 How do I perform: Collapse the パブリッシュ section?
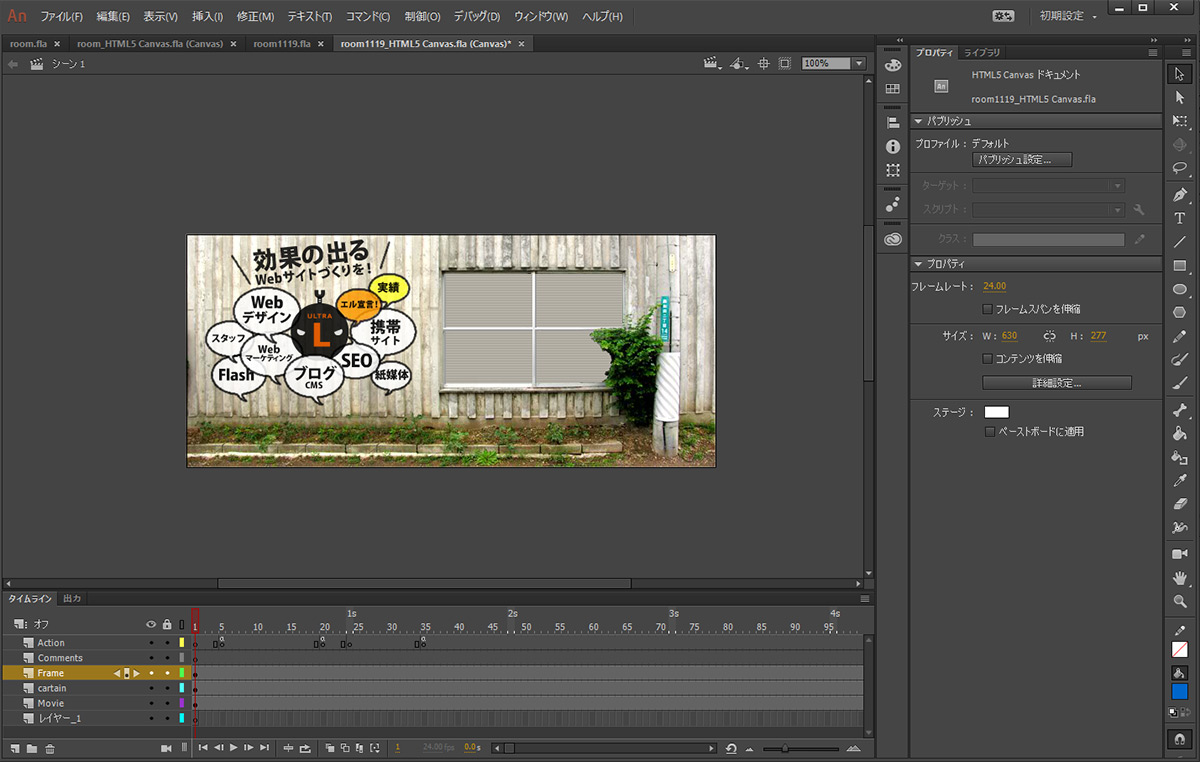[920, 121]
